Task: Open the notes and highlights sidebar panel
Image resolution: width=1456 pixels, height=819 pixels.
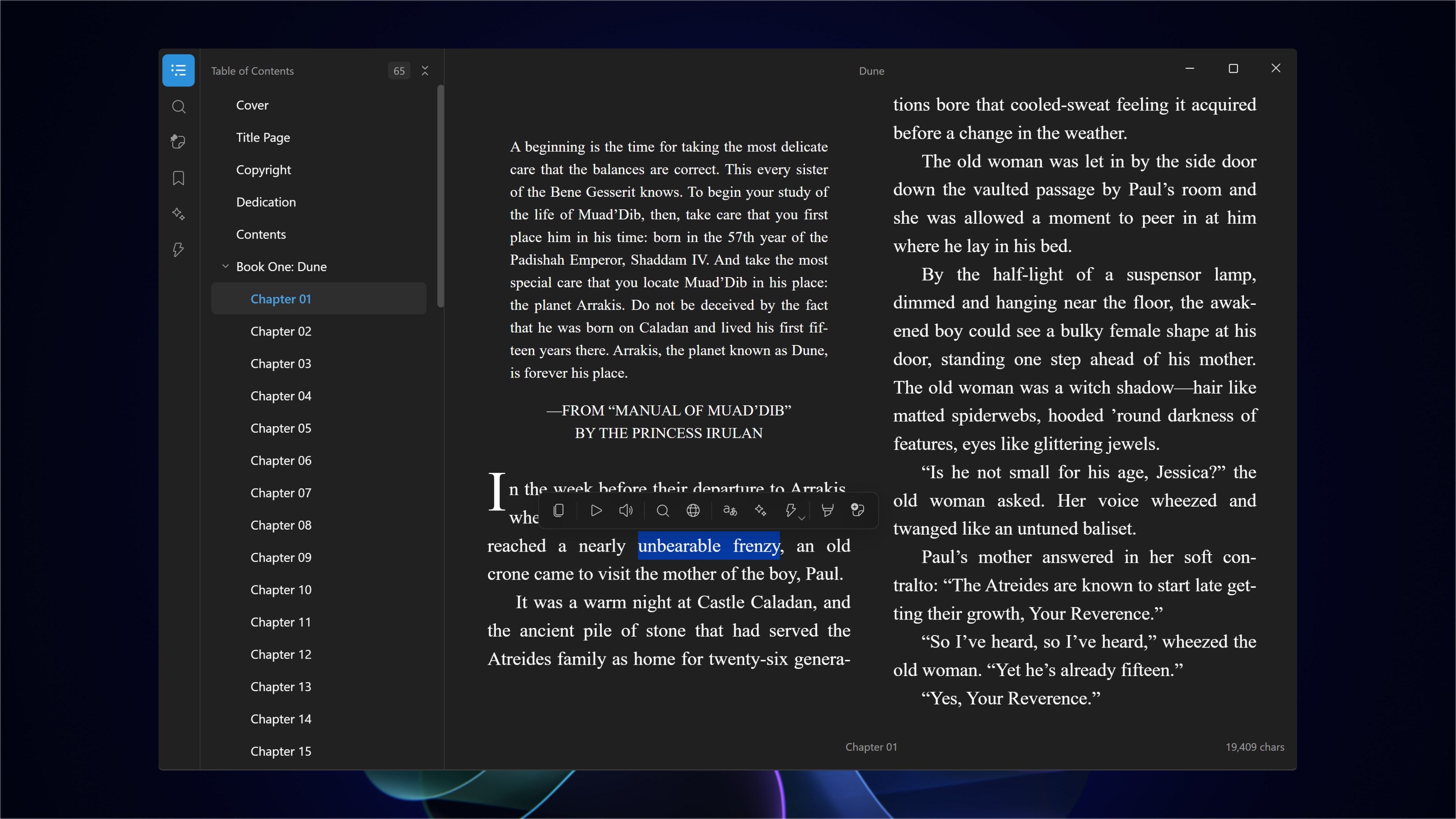Action: tap(179, 142)
